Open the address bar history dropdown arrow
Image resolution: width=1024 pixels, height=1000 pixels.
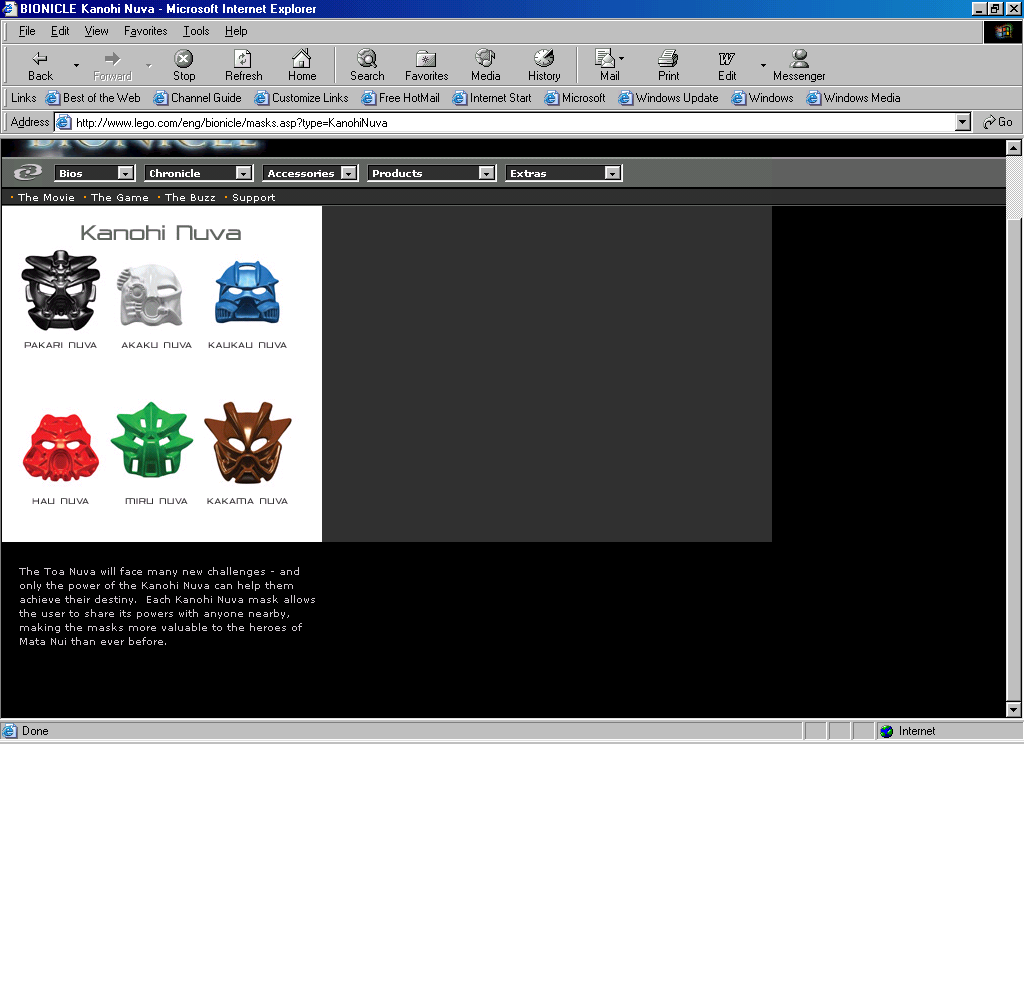click(x=963, y=122)
